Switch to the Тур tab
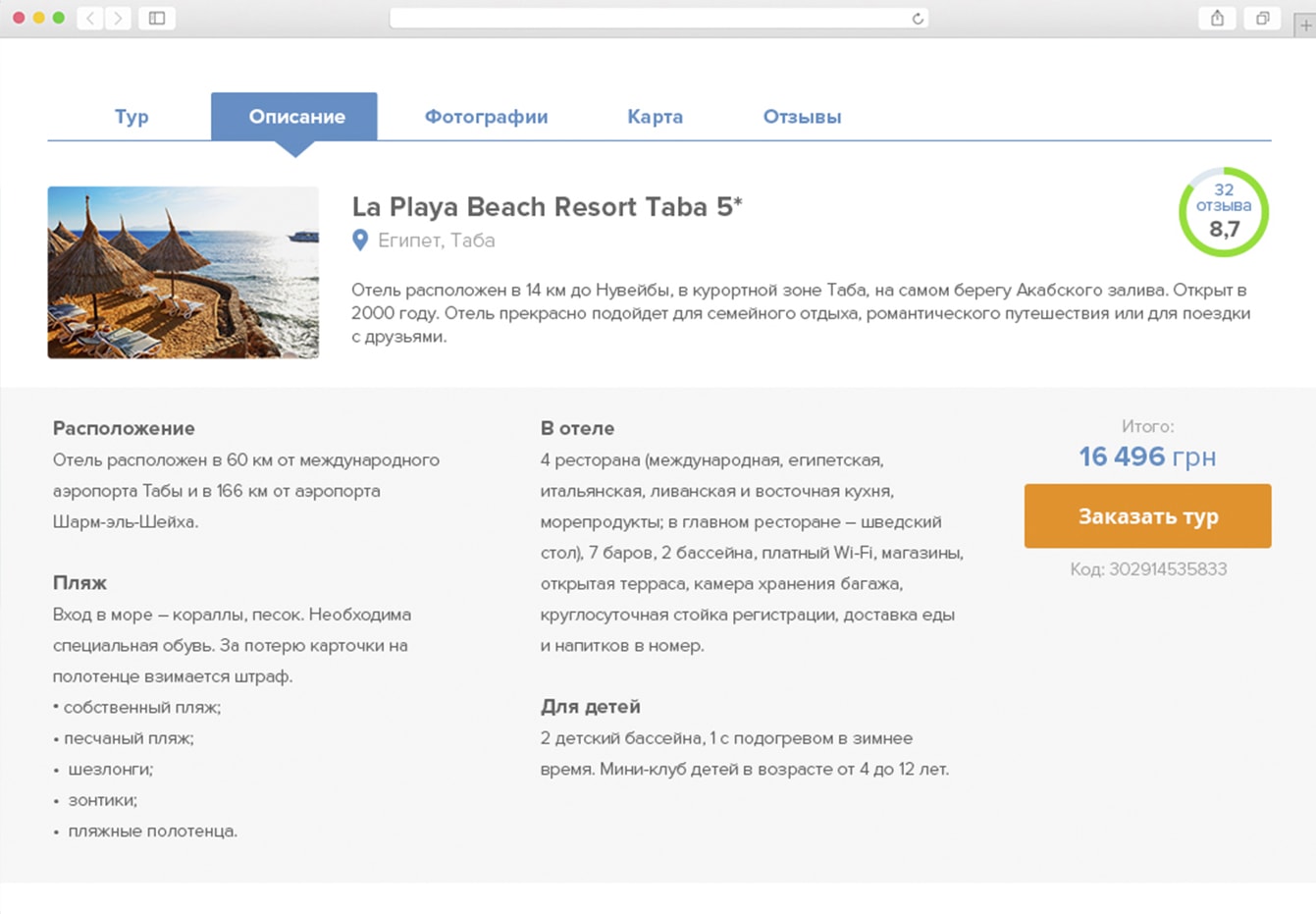Viewport: 1316px width, 914px height. click(132, 117)
